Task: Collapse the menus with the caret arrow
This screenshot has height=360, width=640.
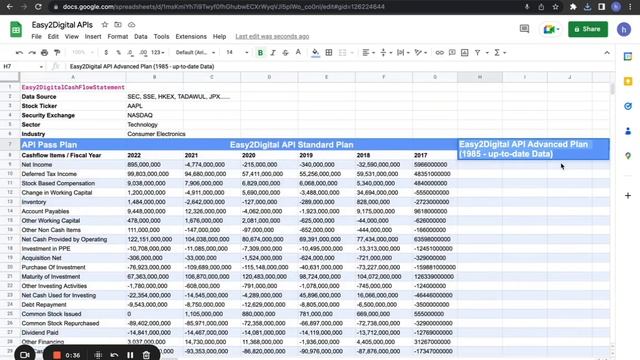Action: click(607, 53)
